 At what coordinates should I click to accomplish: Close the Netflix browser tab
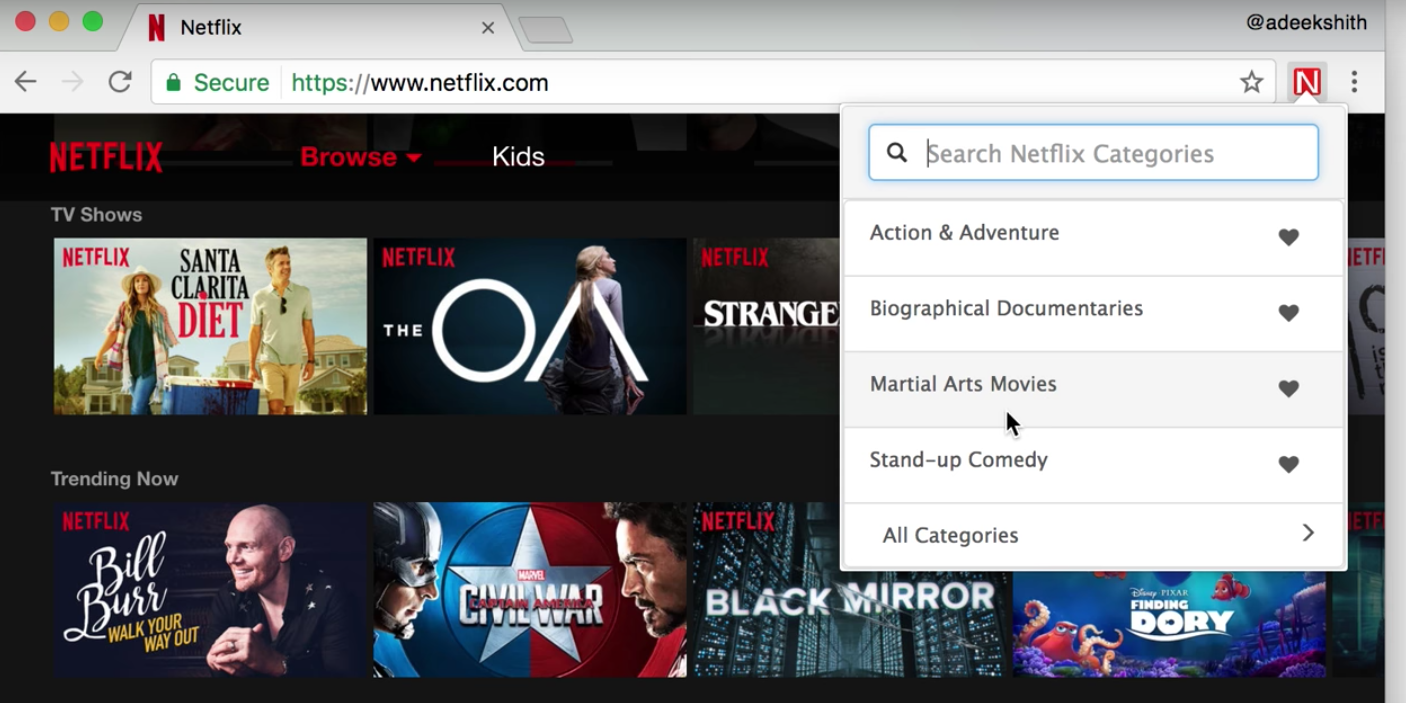488,28
